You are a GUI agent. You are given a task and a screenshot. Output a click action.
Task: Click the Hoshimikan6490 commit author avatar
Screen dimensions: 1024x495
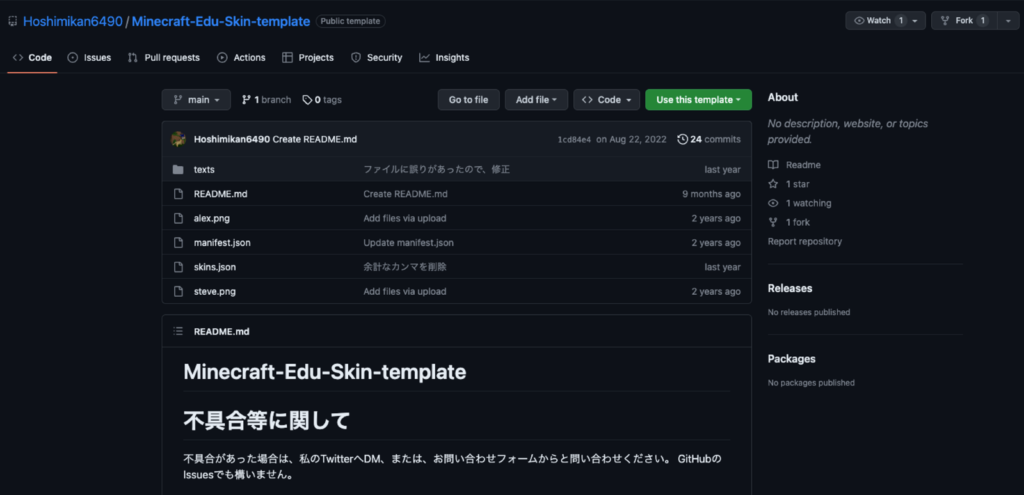pos(178,139)
